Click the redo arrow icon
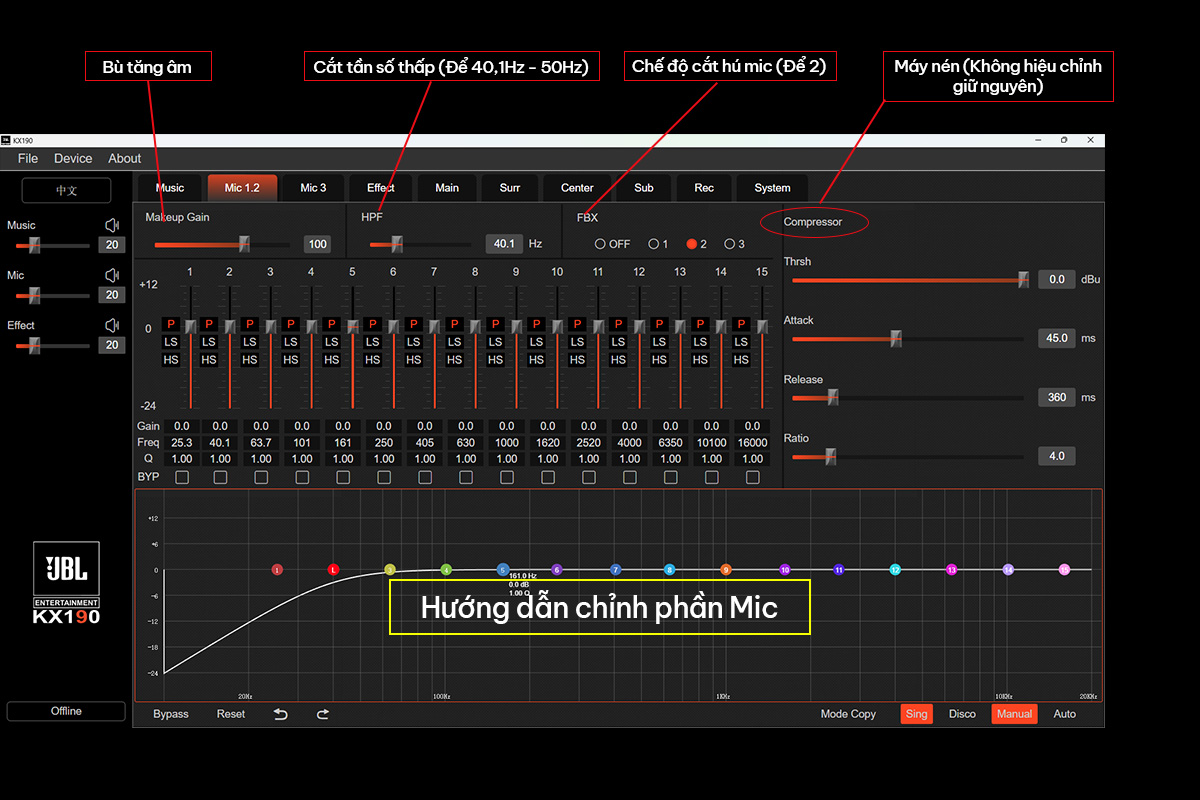 click(322, 714)
